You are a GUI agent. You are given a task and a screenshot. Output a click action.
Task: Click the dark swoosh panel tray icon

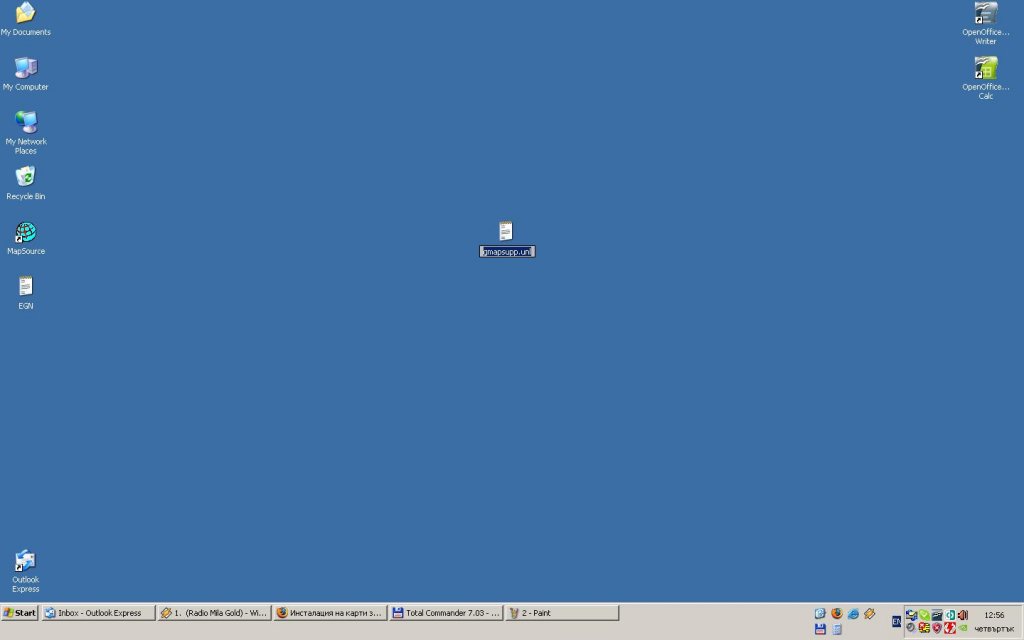(936, 615)
